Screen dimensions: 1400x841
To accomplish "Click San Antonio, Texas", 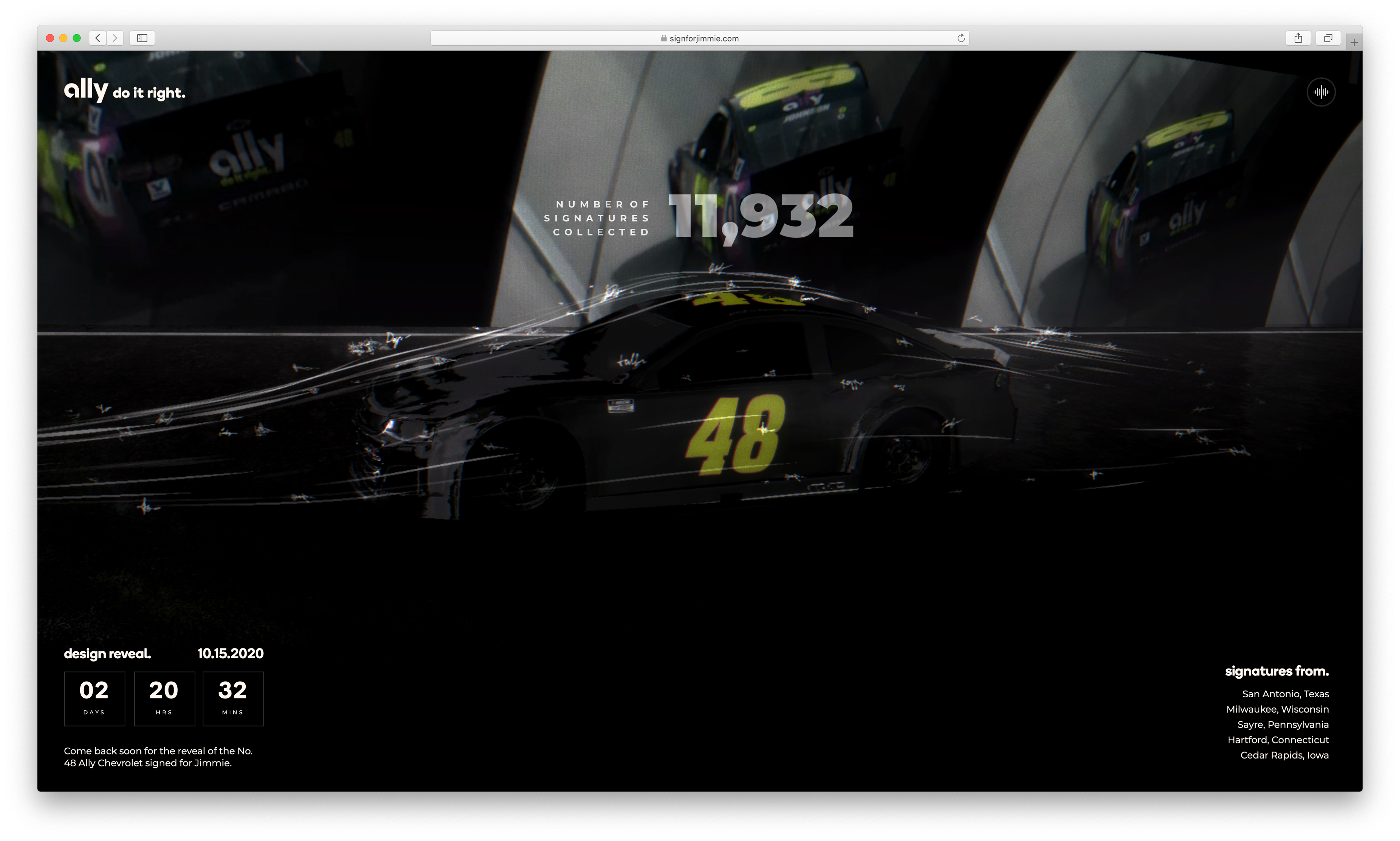I will coord(1285,694).
